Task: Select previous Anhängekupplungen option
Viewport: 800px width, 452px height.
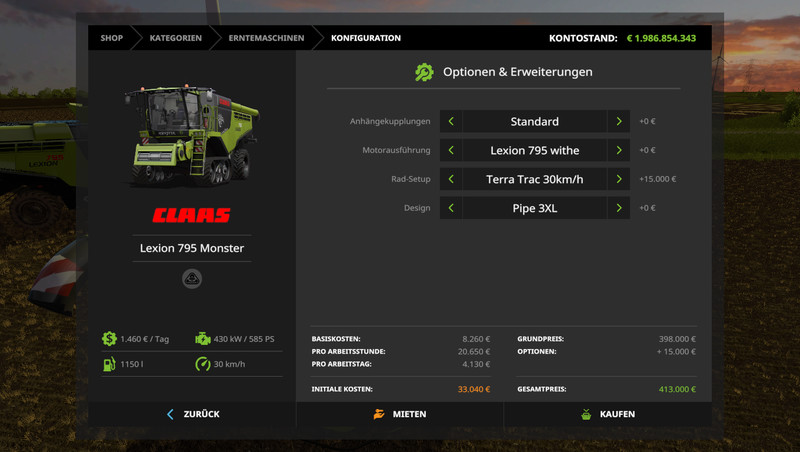Action: tap(451, 122)
